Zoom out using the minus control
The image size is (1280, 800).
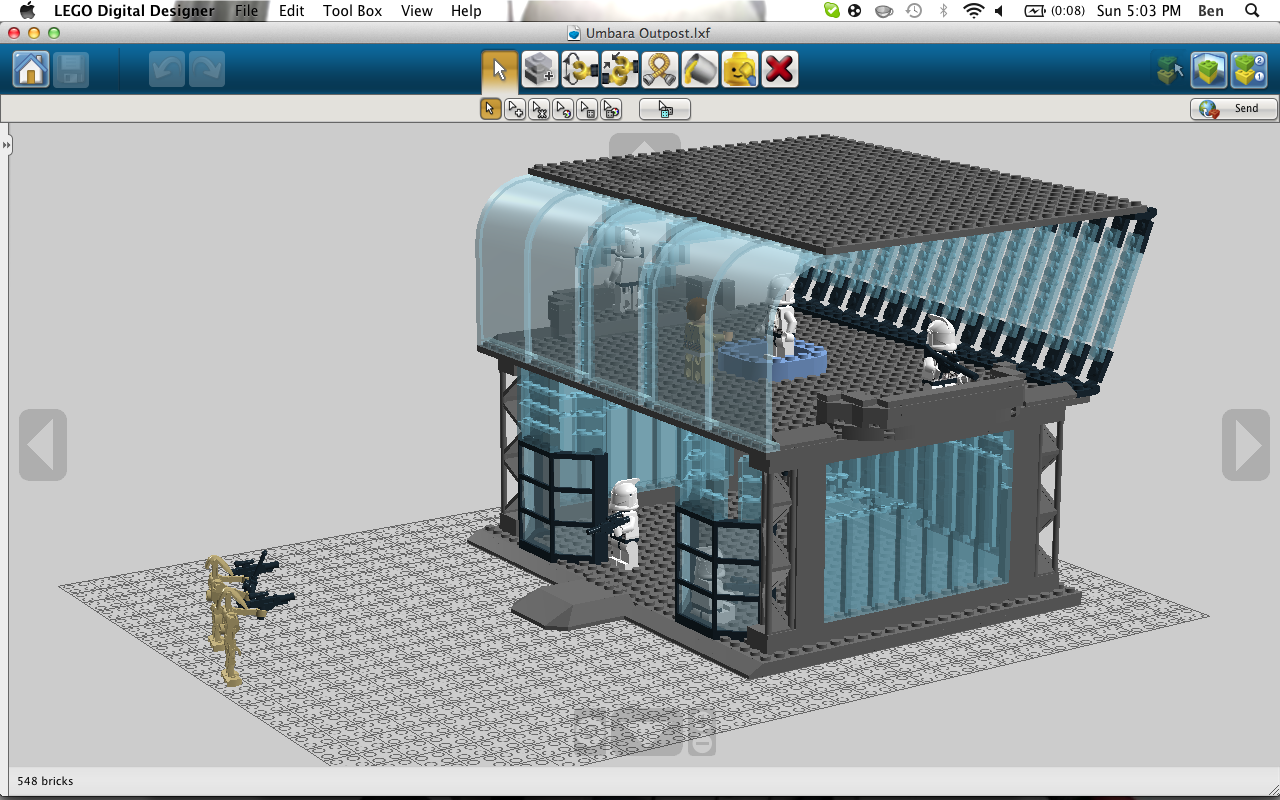pyautogui.click(x=702, y=744)
